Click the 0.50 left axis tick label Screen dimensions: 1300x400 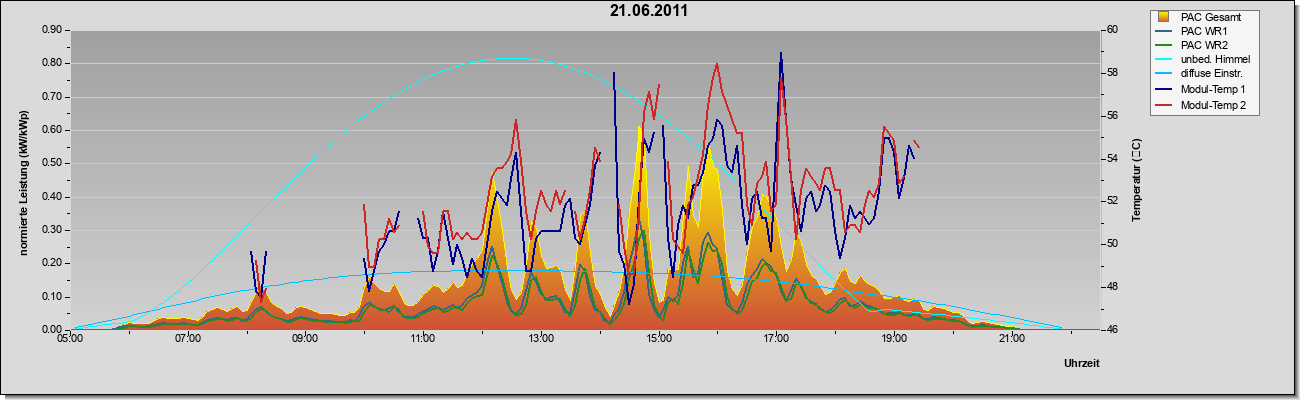(52, 163)
